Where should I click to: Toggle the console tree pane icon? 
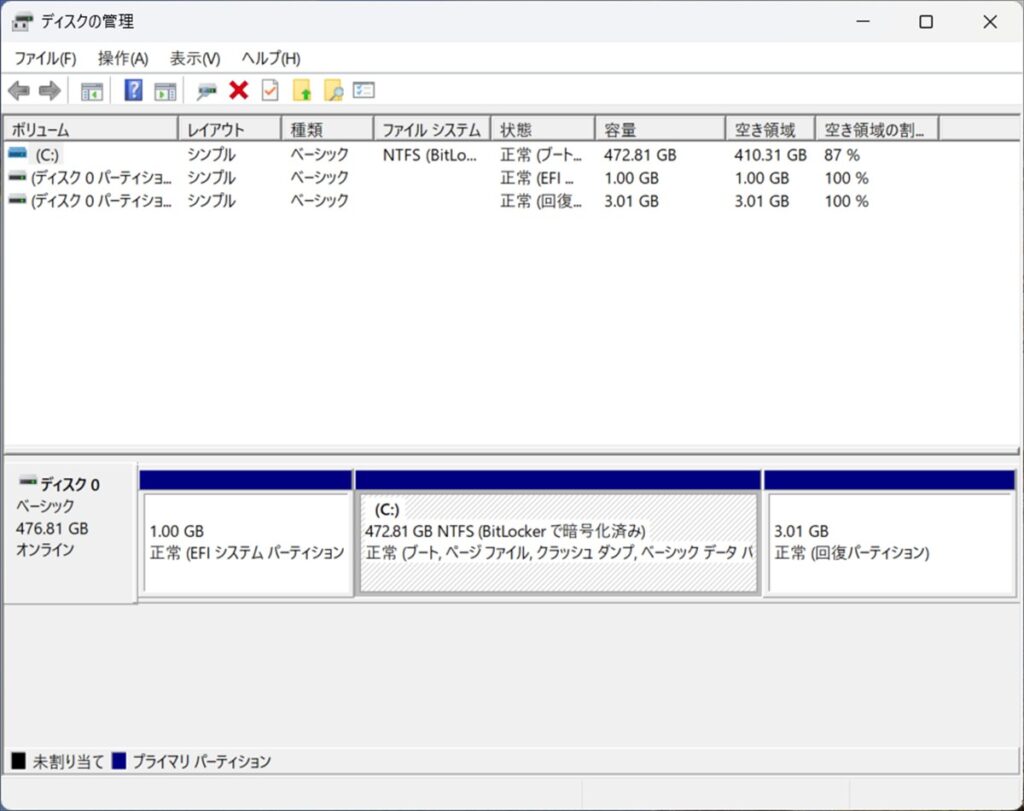[x=92, y=91]
